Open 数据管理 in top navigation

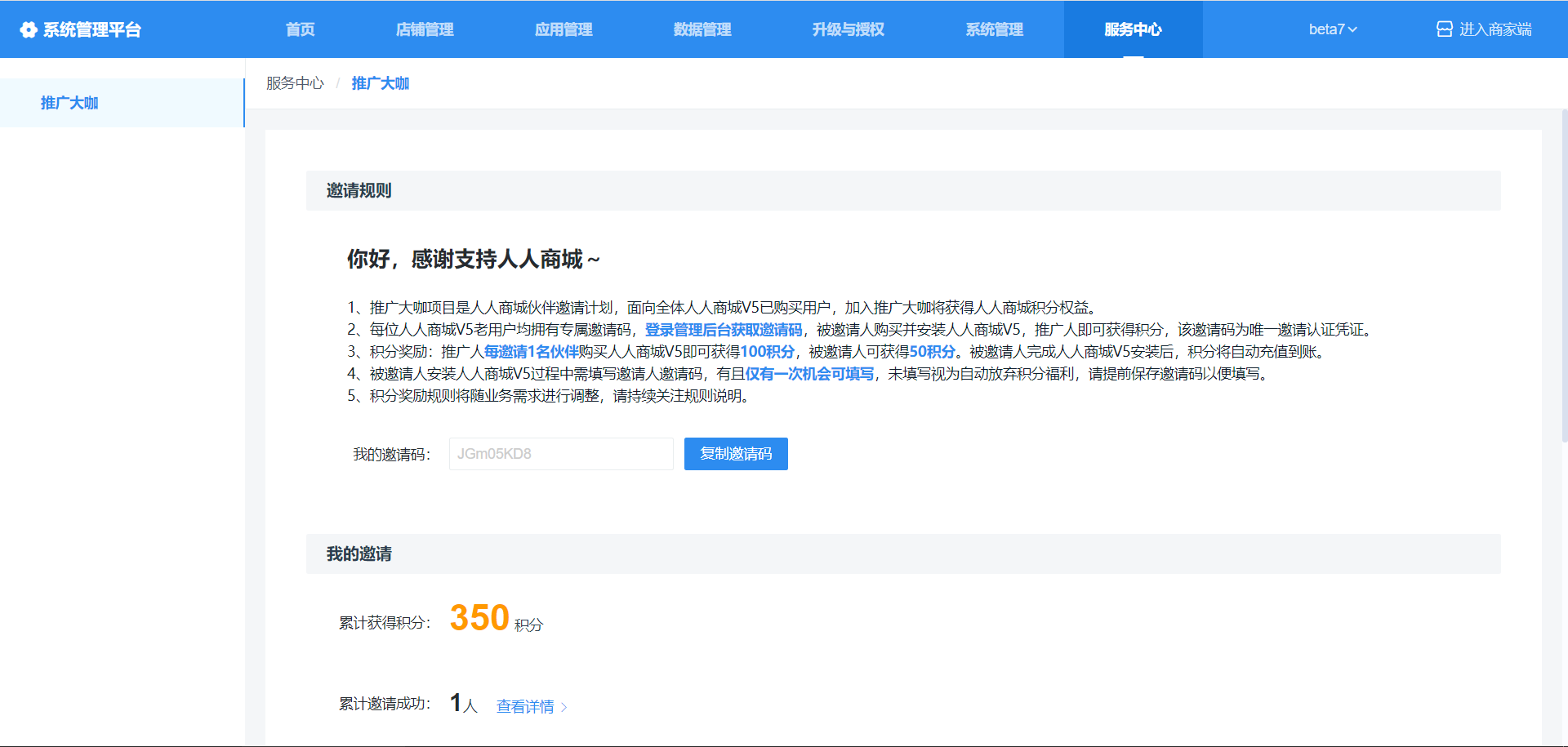tap(702, 29)
